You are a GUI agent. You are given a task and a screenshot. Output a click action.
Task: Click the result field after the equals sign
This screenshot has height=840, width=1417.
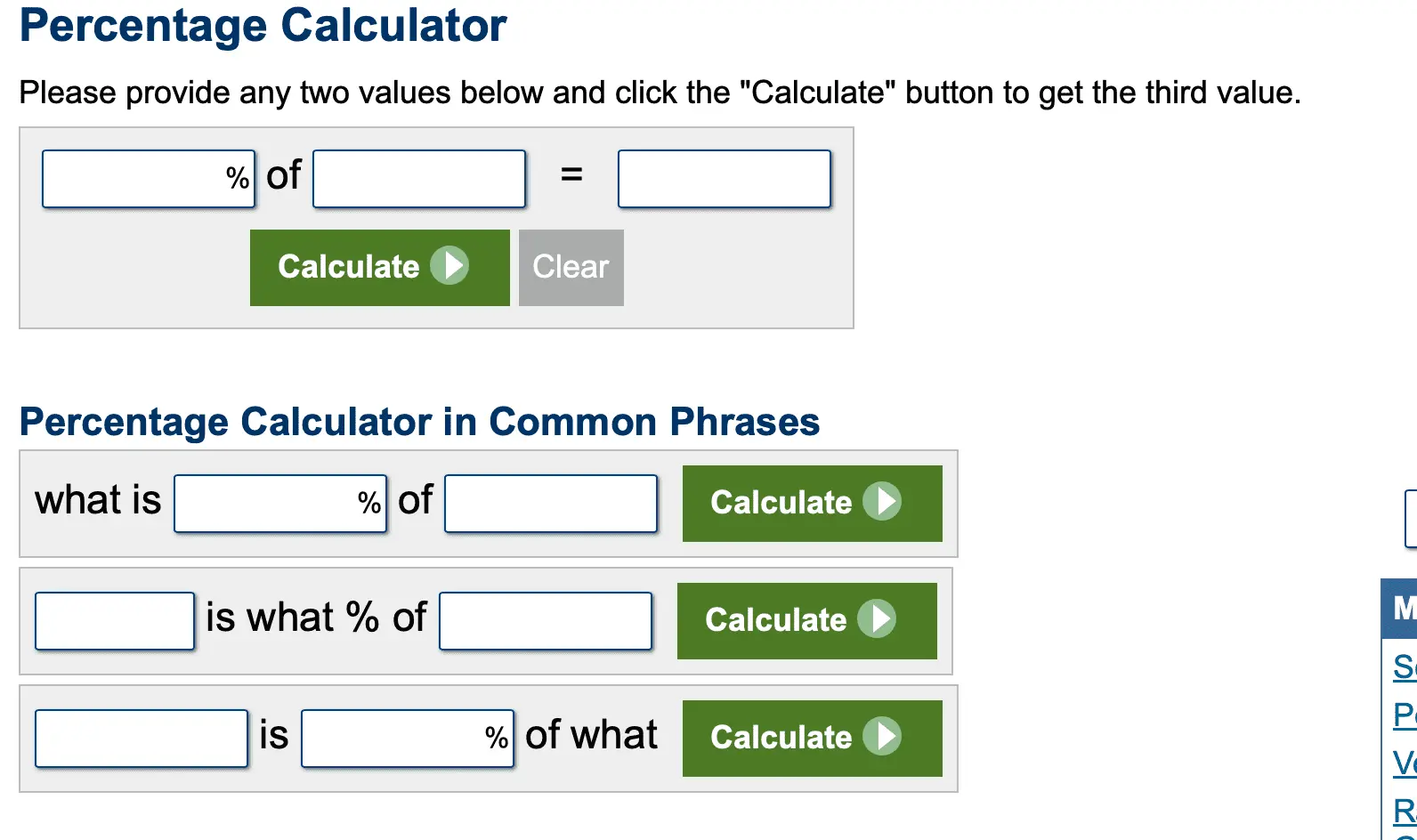[725, 179]
